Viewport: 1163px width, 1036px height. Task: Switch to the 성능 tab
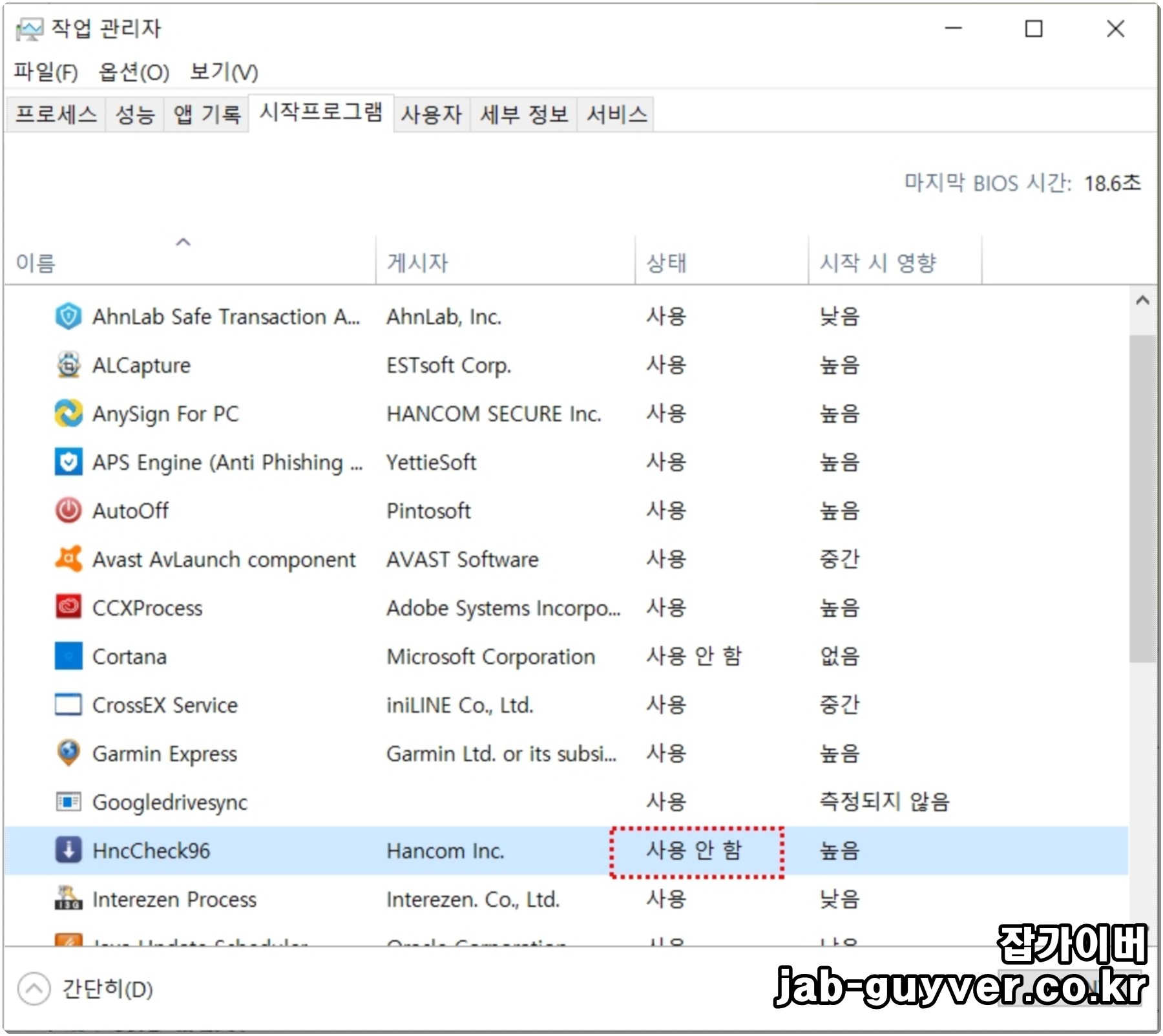click(134, 114)
